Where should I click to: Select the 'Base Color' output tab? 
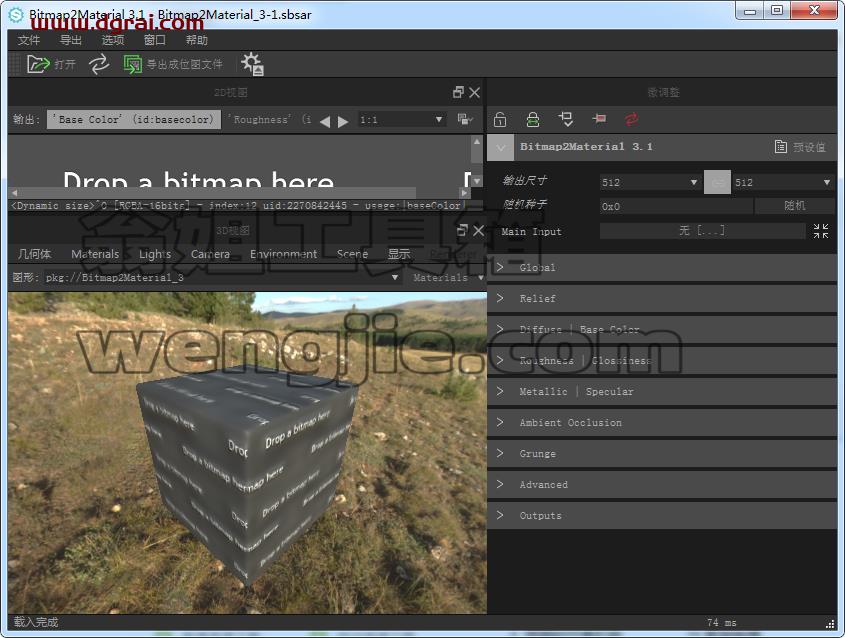tap(134, 120)
